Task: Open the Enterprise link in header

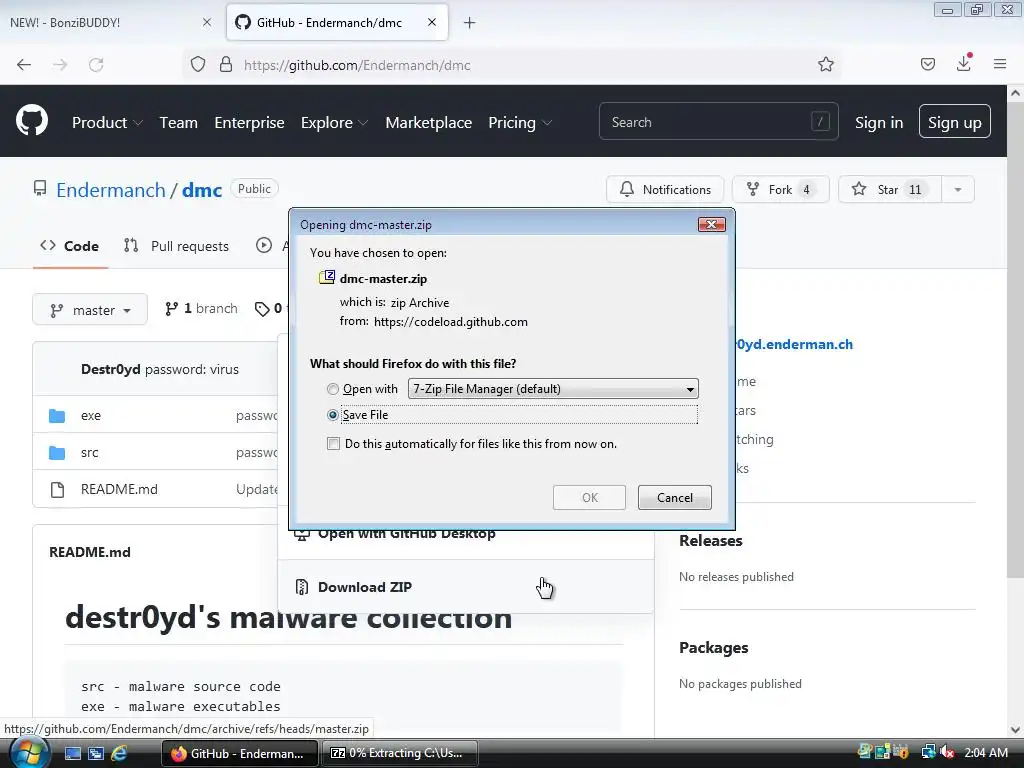Action: [x=249, y=122]
